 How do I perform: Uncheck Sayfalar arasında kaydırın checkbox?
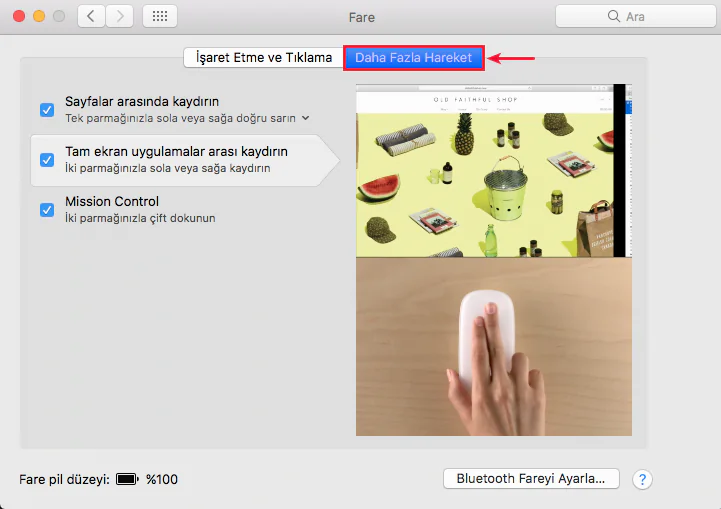pos(47,110)
